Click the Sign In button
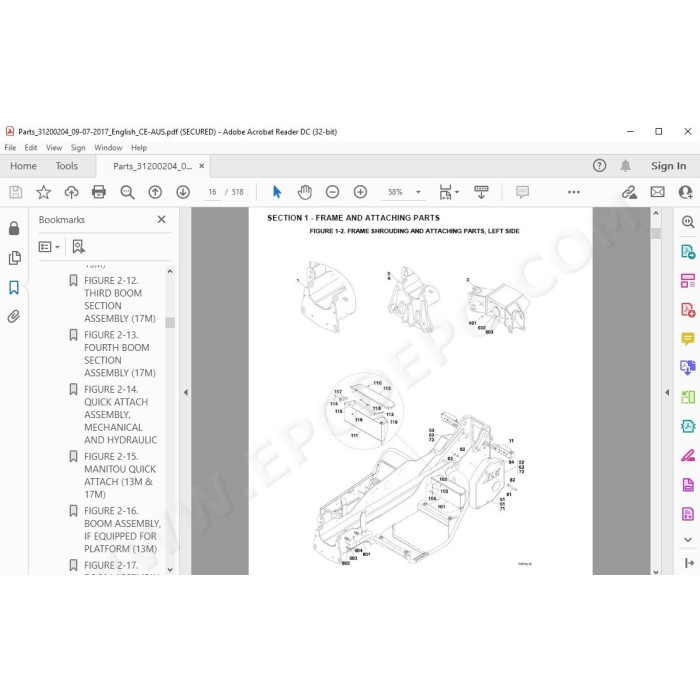Viewport: 700px width, 700px height. tap(668, 166)
